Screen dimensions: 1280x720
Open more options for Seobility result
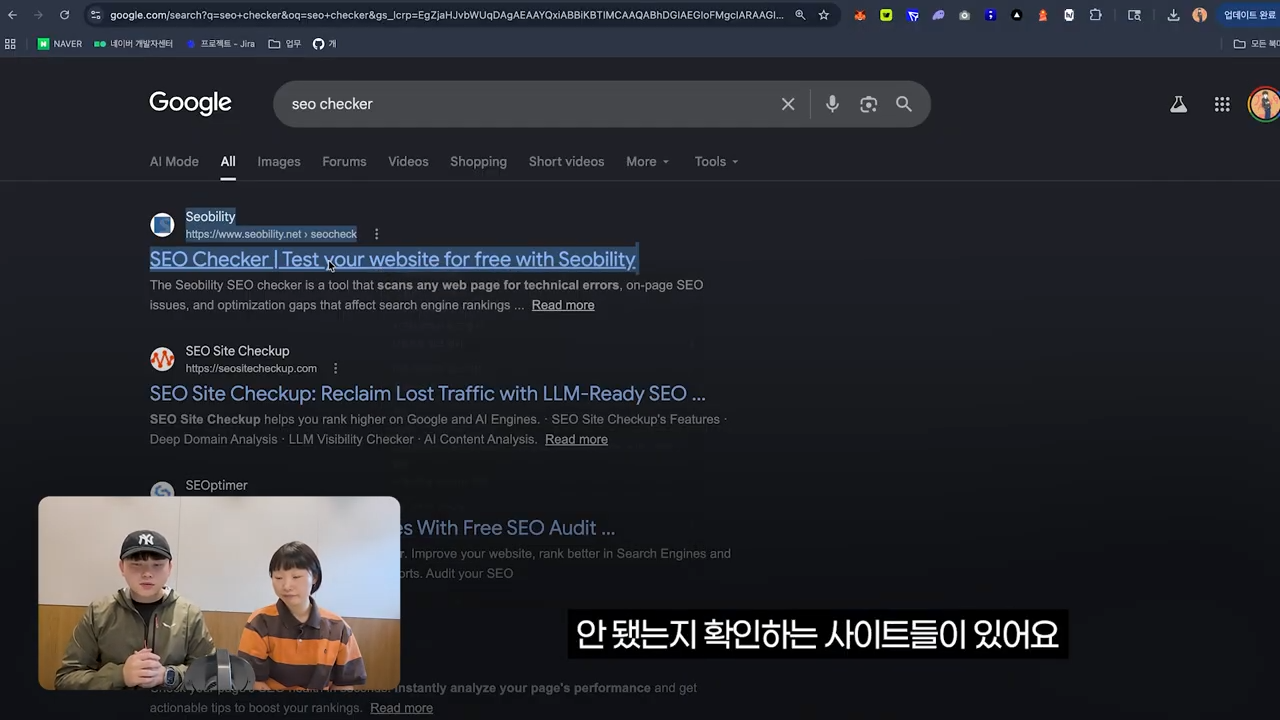[377, 234]
